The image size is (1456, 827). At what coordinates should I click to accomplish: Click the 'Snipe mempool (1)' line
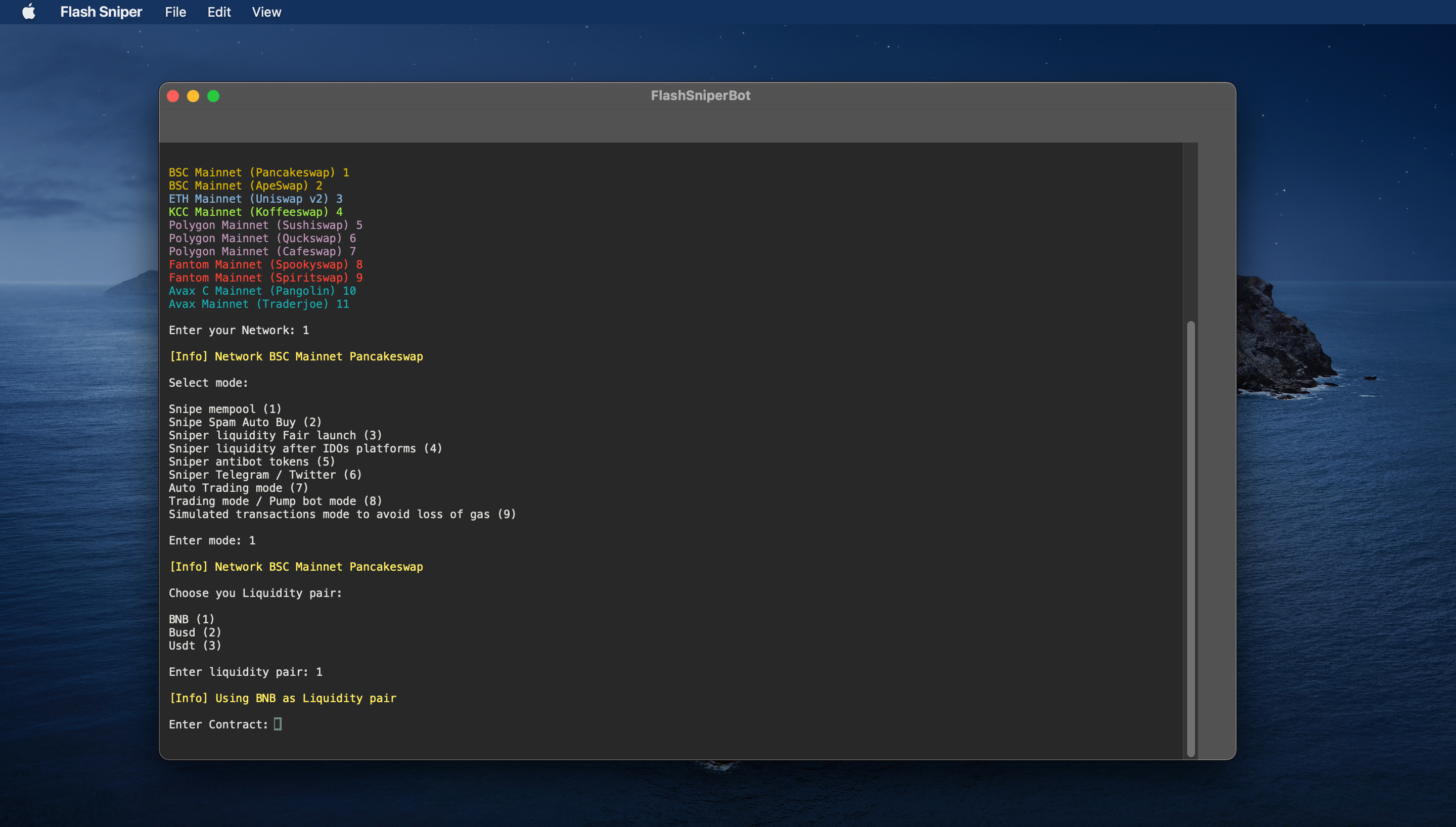(x=225, y=409)
